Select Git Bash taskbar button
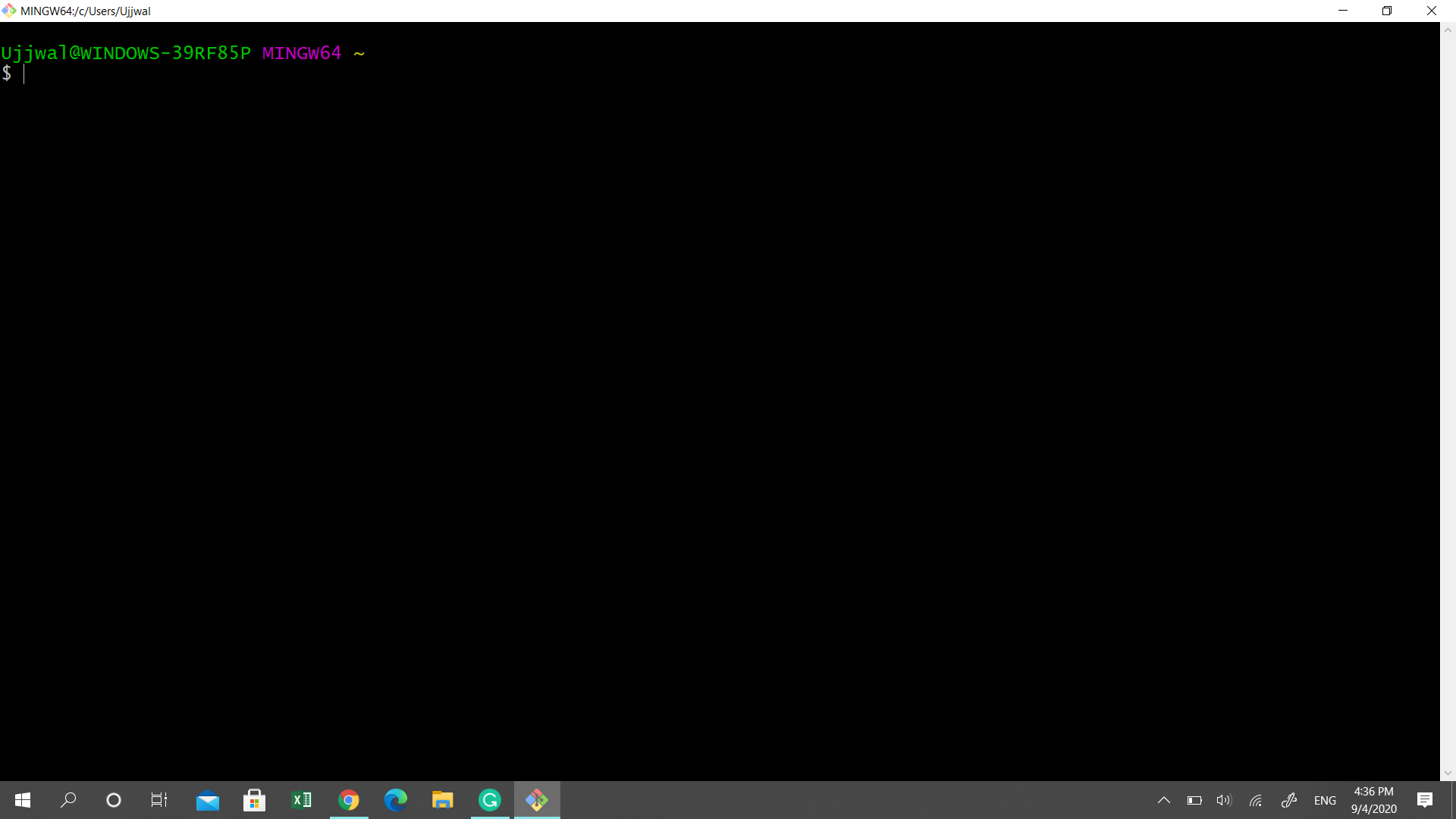Viewport: 1456px width, 819px height. click(537, 800)
